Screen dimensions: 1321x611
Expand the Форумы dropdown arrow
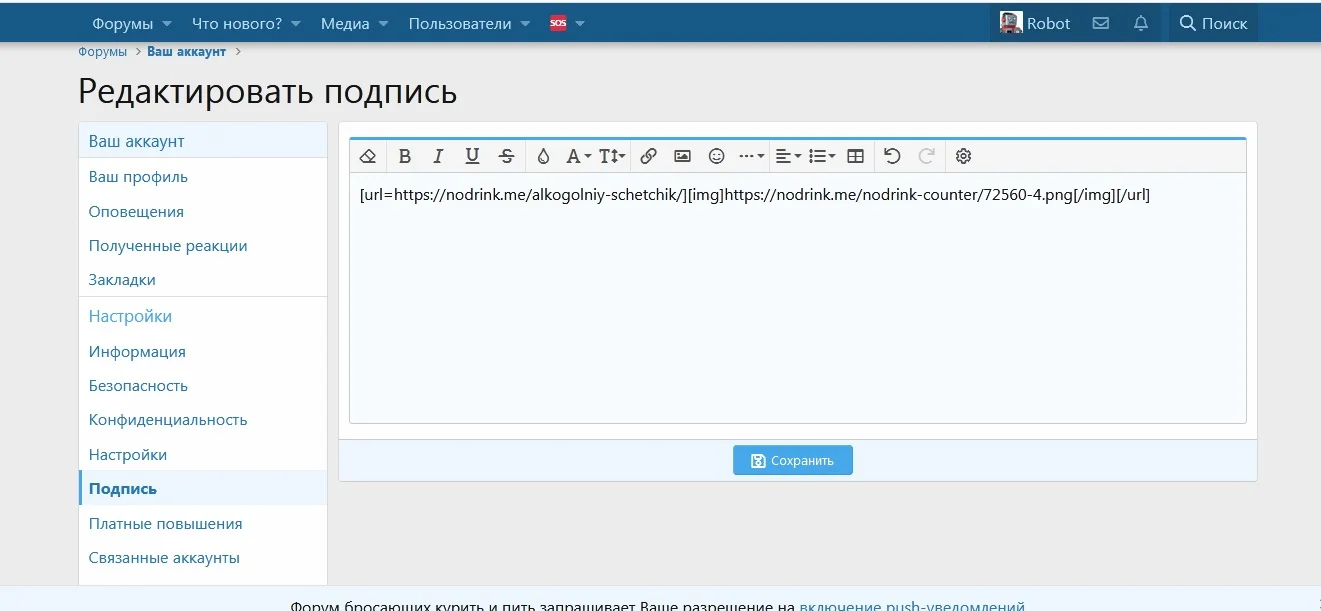(x=167, y=23)
